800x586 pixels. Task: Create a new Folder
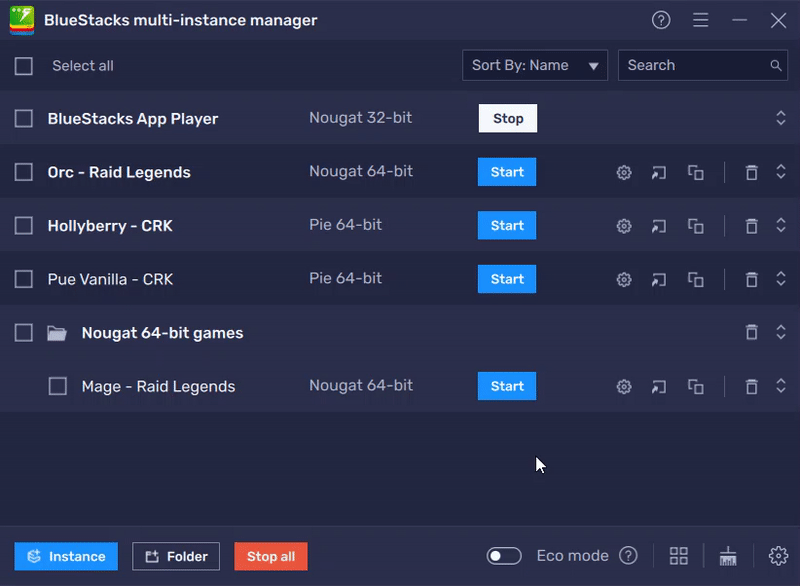[x=176, y=556]
